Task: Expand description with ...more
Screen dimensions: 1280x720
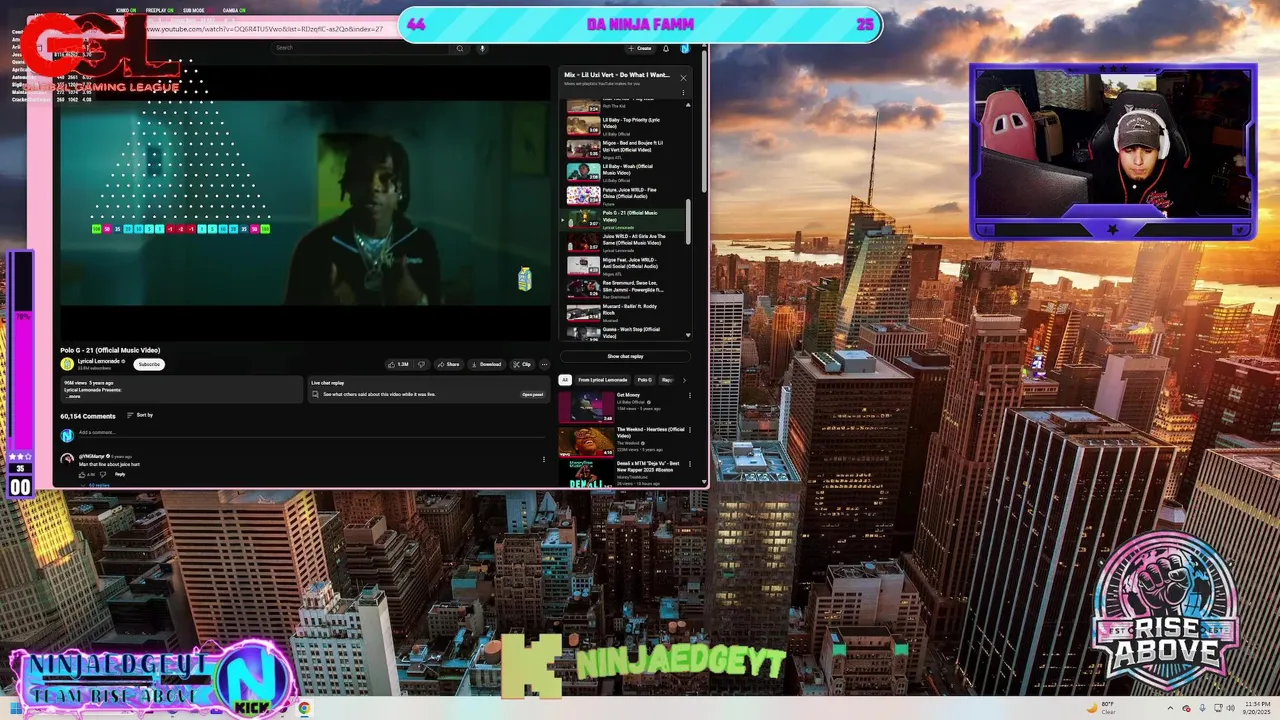Action: pos(73,396)
